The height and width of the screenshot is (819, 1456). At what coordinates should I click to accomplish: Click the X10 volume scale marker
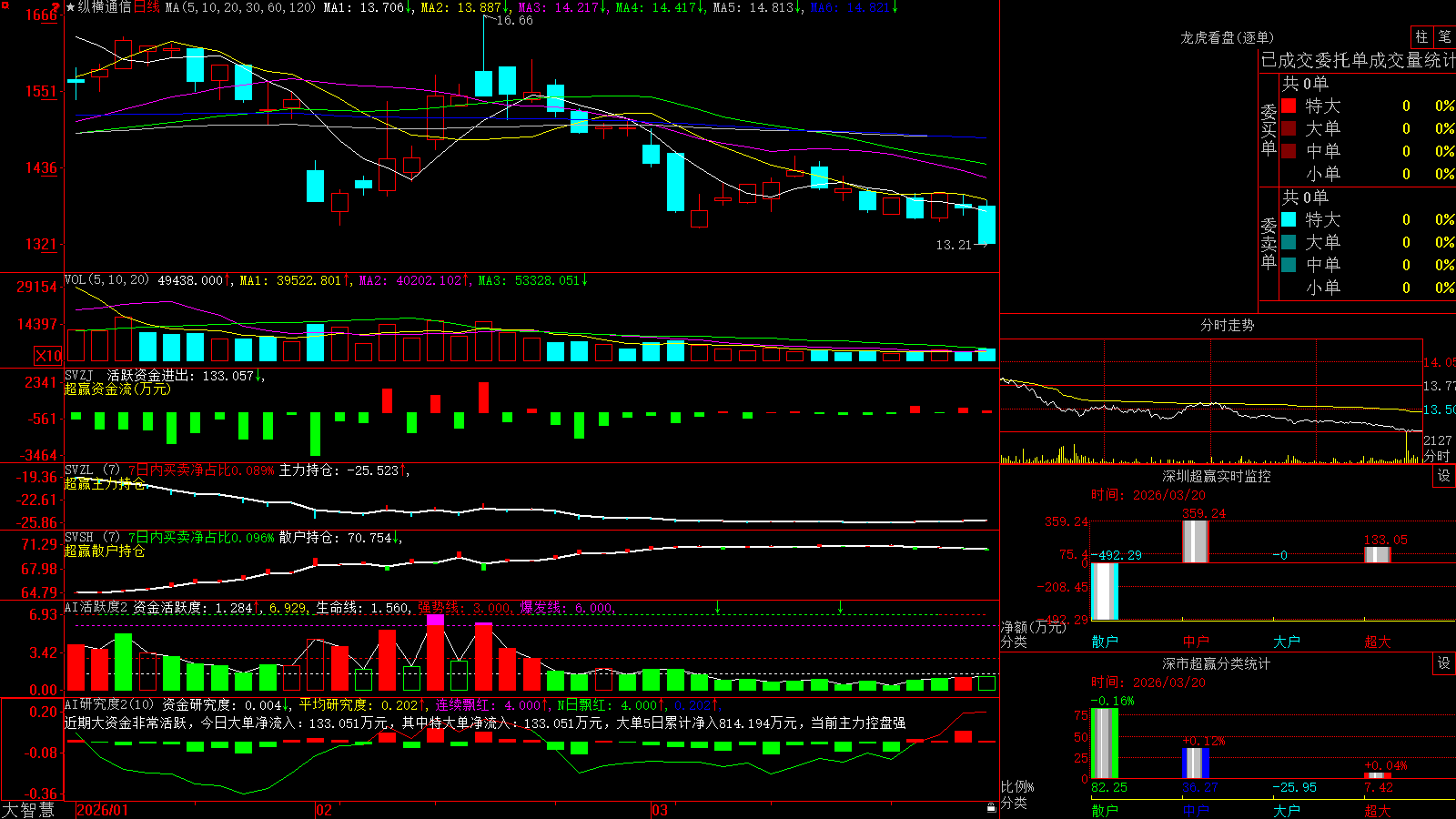[48, 356]
